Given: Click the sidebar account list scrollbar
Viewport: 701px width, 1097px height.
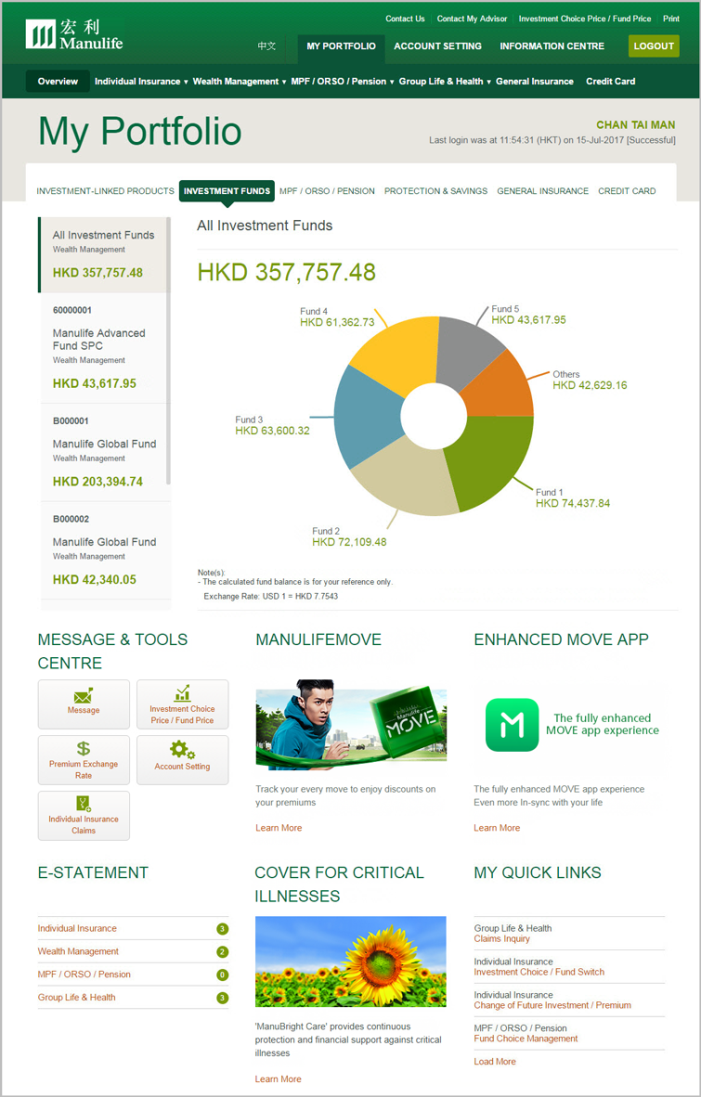Looking at the screenshot, I should coord(168,350).
